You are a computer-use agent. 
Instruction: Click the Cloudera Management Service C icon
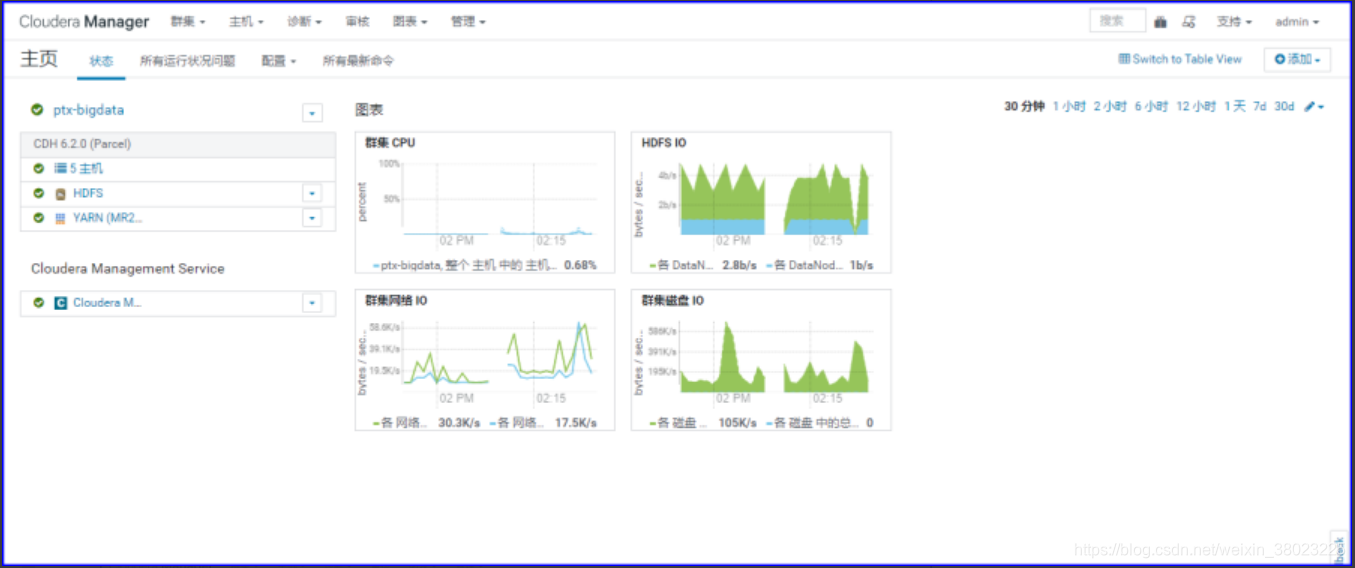(60, 303)
